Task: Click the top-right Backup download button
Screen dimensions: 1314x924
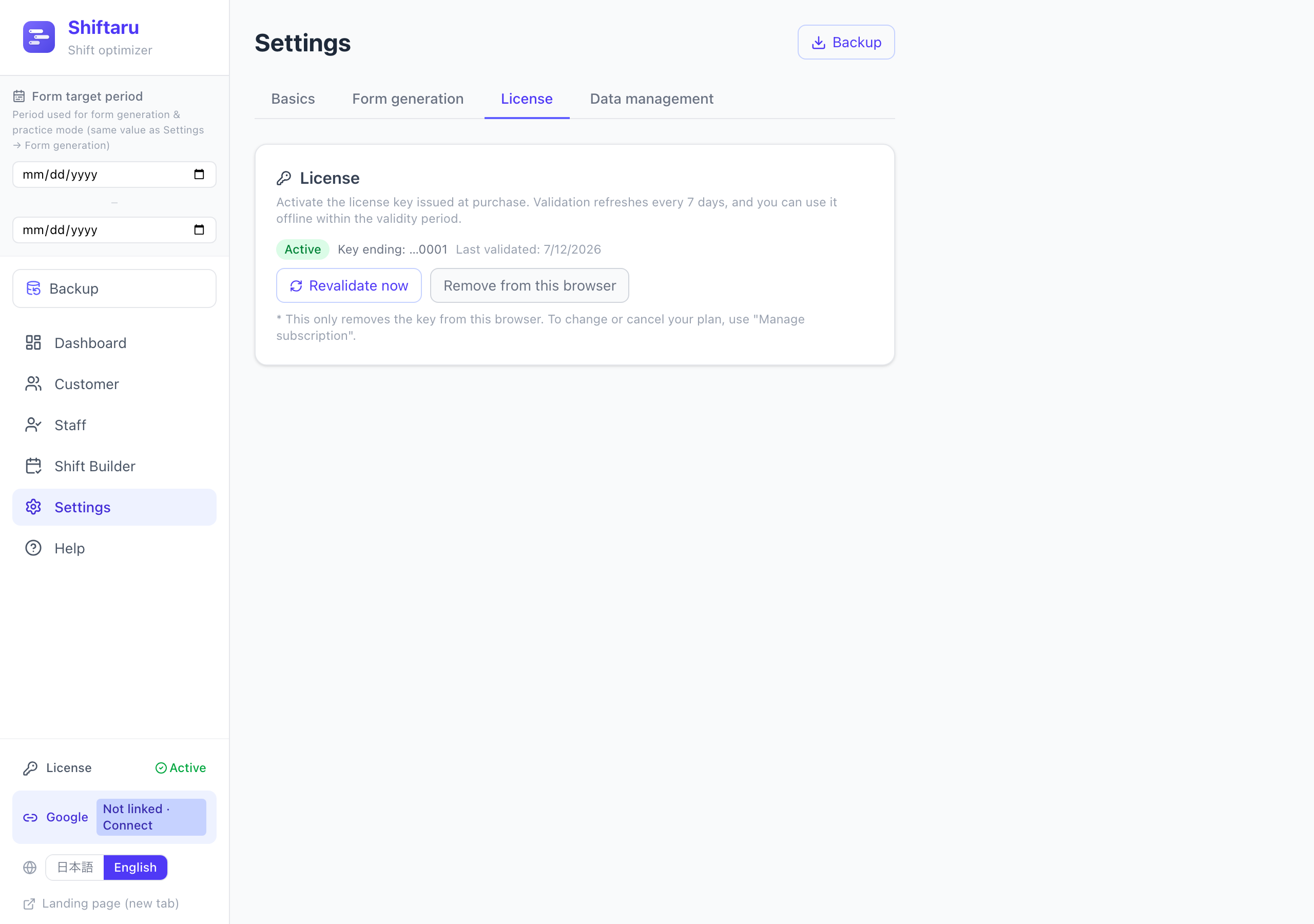Action: (846, 43)
